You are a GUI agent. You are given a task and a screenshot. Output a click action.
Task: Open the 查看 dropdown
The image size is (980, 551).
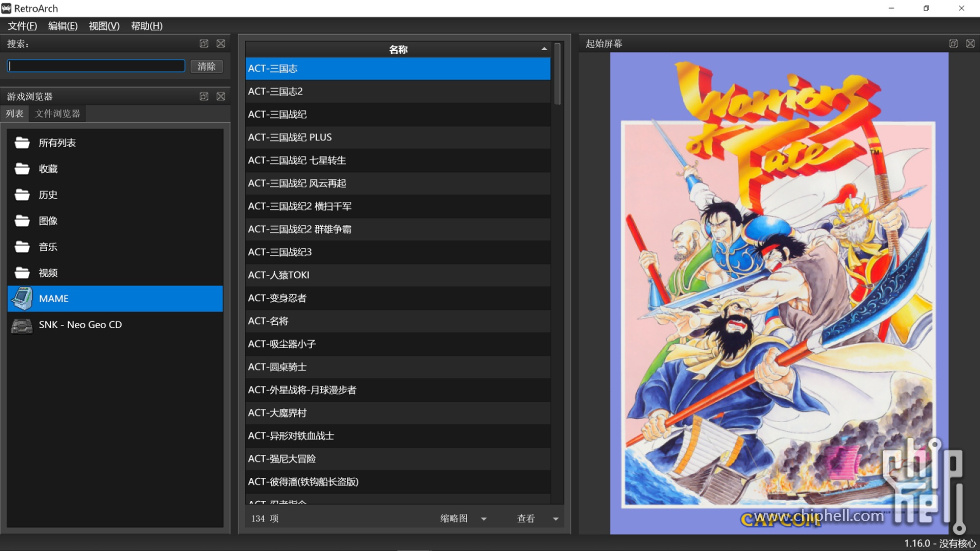click(538, 519)
